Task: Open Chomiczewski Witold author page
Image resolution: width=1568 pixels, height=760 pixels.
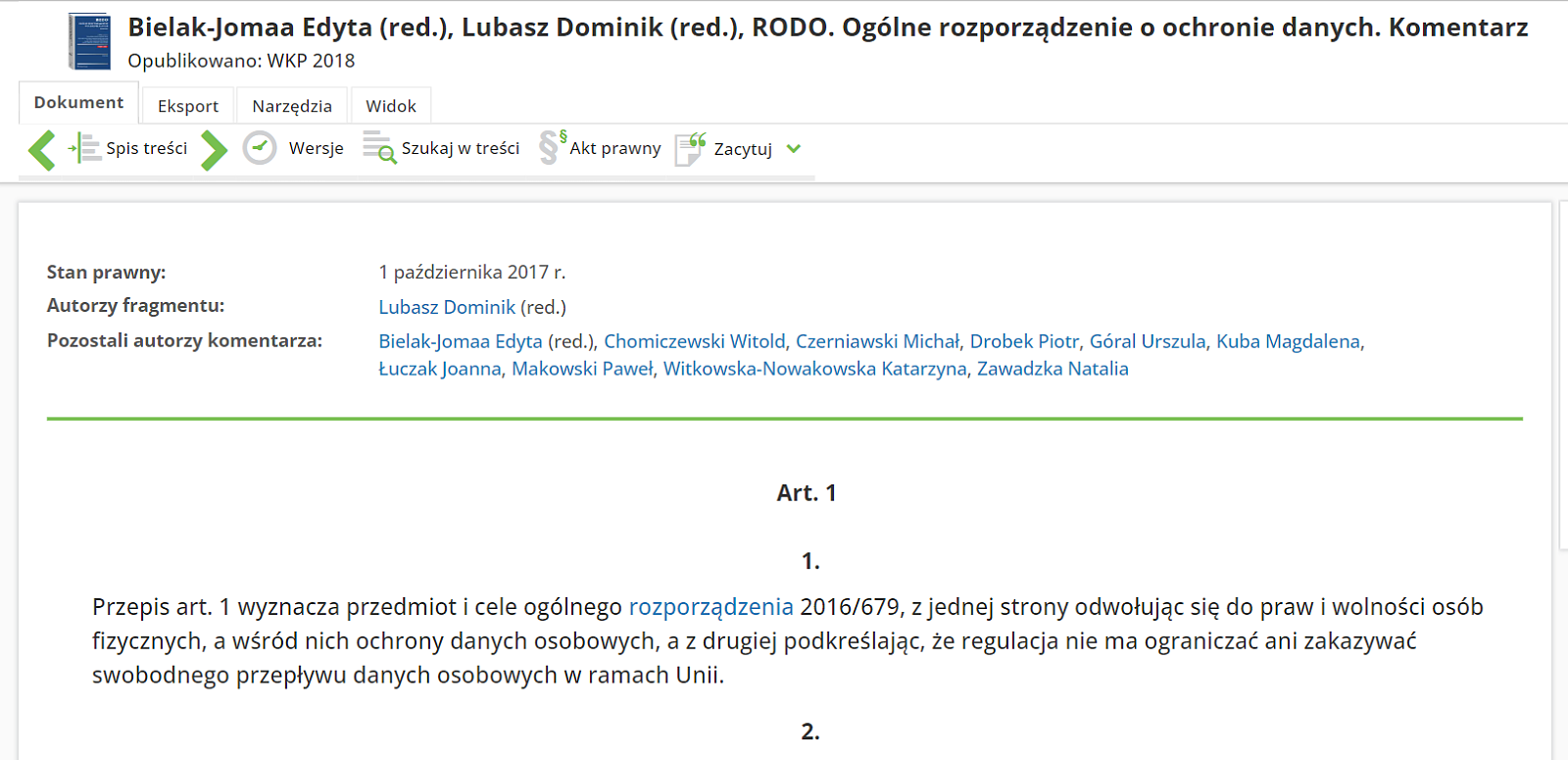Action: (x=695, y=341)
